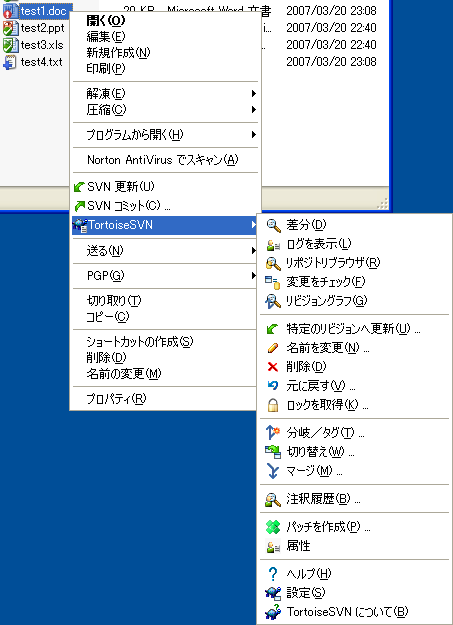The image size is (453, 625).
Task: Click the repository browser icon beside リポジトリブラウザ(R)
Action: [x=274, y=263]
